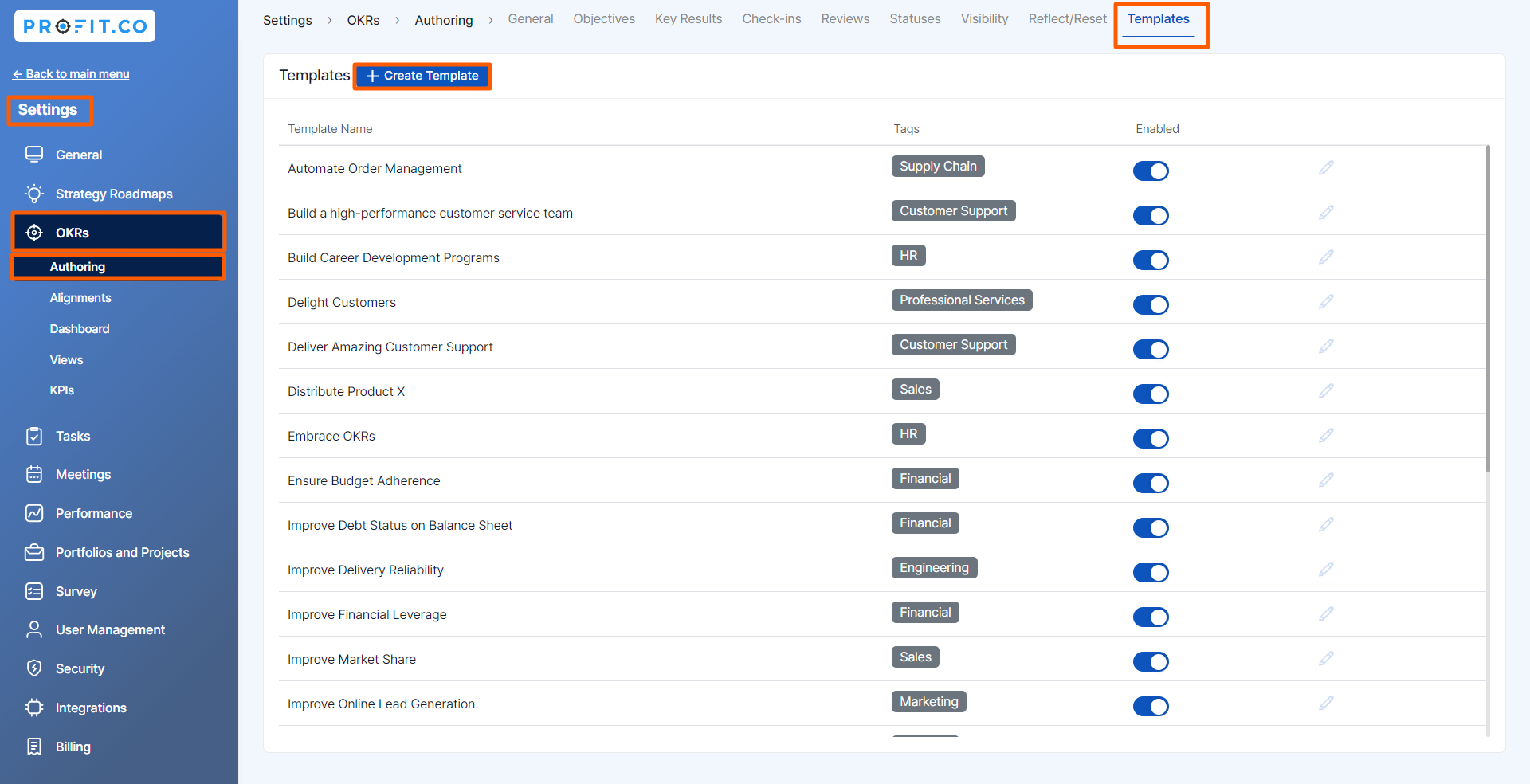
Task: Open Strategy Roadmaps lightbulb icon
Action: pos(34,194)
